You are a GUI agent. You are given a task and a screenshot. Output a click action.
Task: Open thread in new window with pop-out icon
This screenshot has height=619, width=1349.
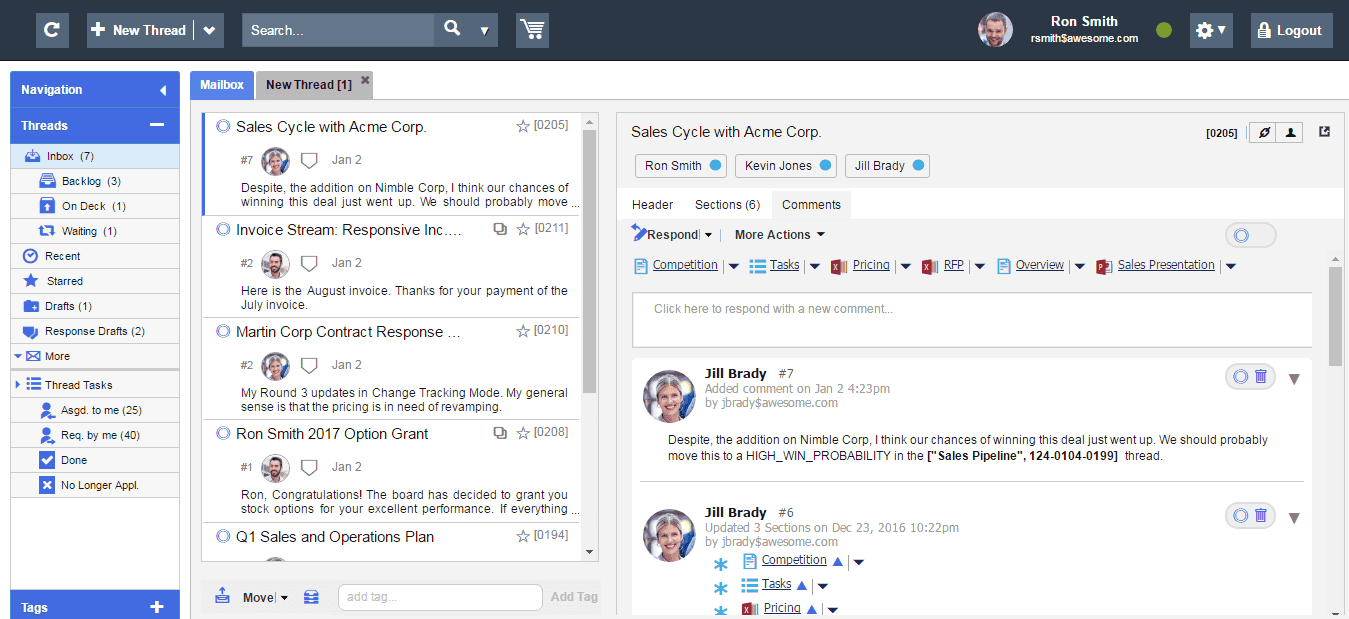pyautogui.click(x=1325, y=132)
